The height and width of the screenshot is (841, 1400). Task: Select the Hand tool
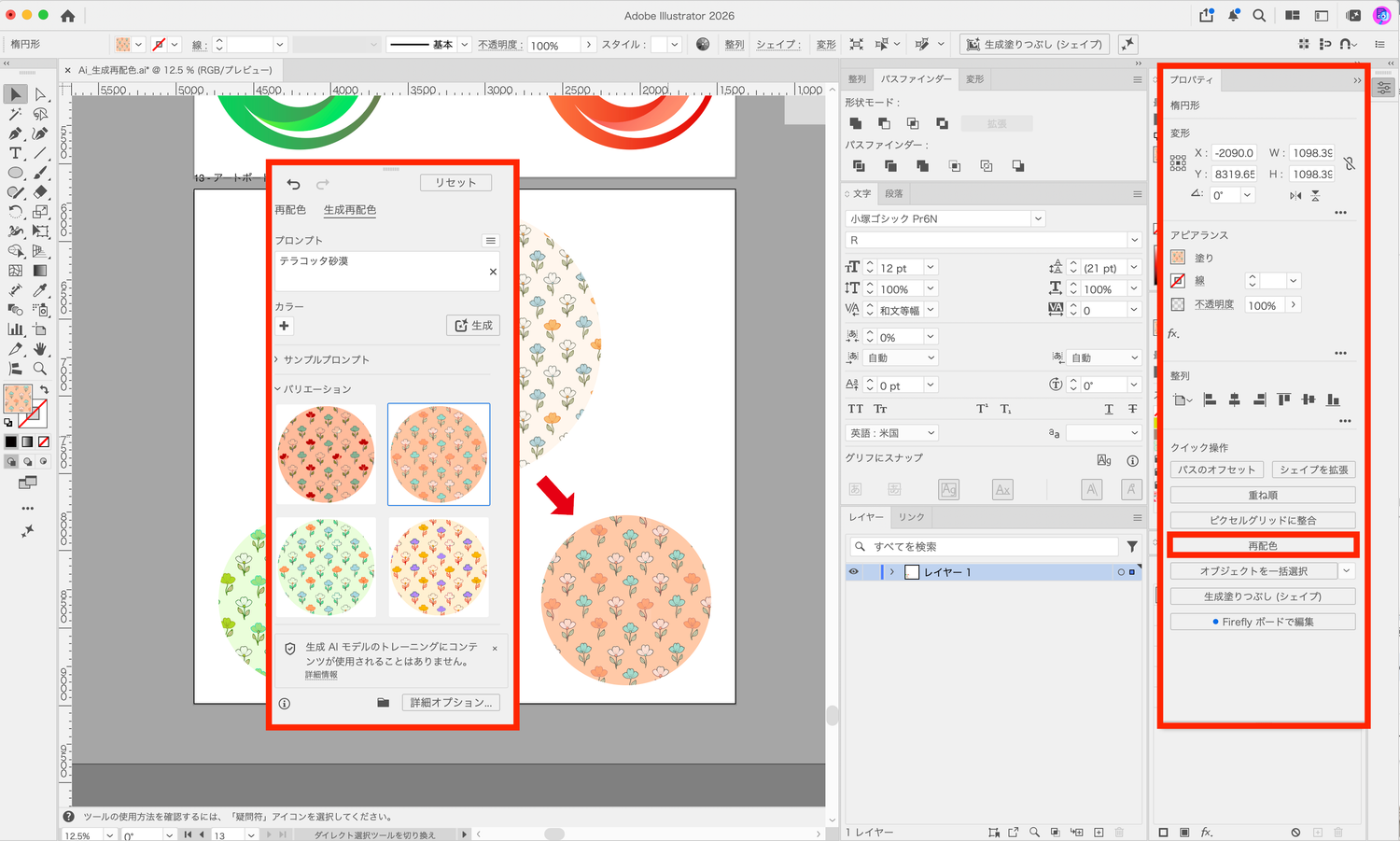click(x=40, y=349)
